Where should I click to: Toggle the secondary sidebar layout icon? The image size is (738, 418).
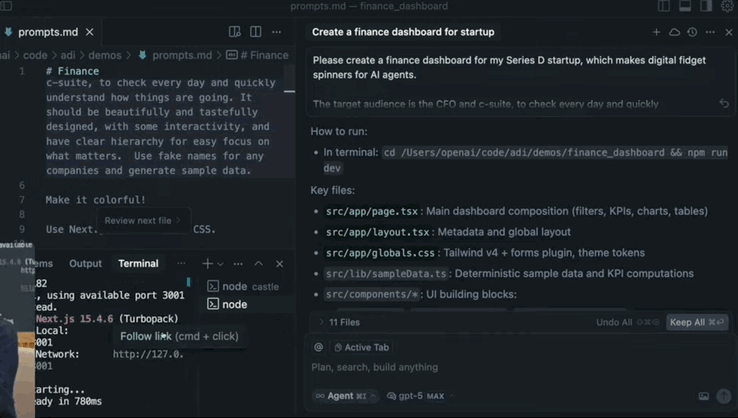[705, 6]
